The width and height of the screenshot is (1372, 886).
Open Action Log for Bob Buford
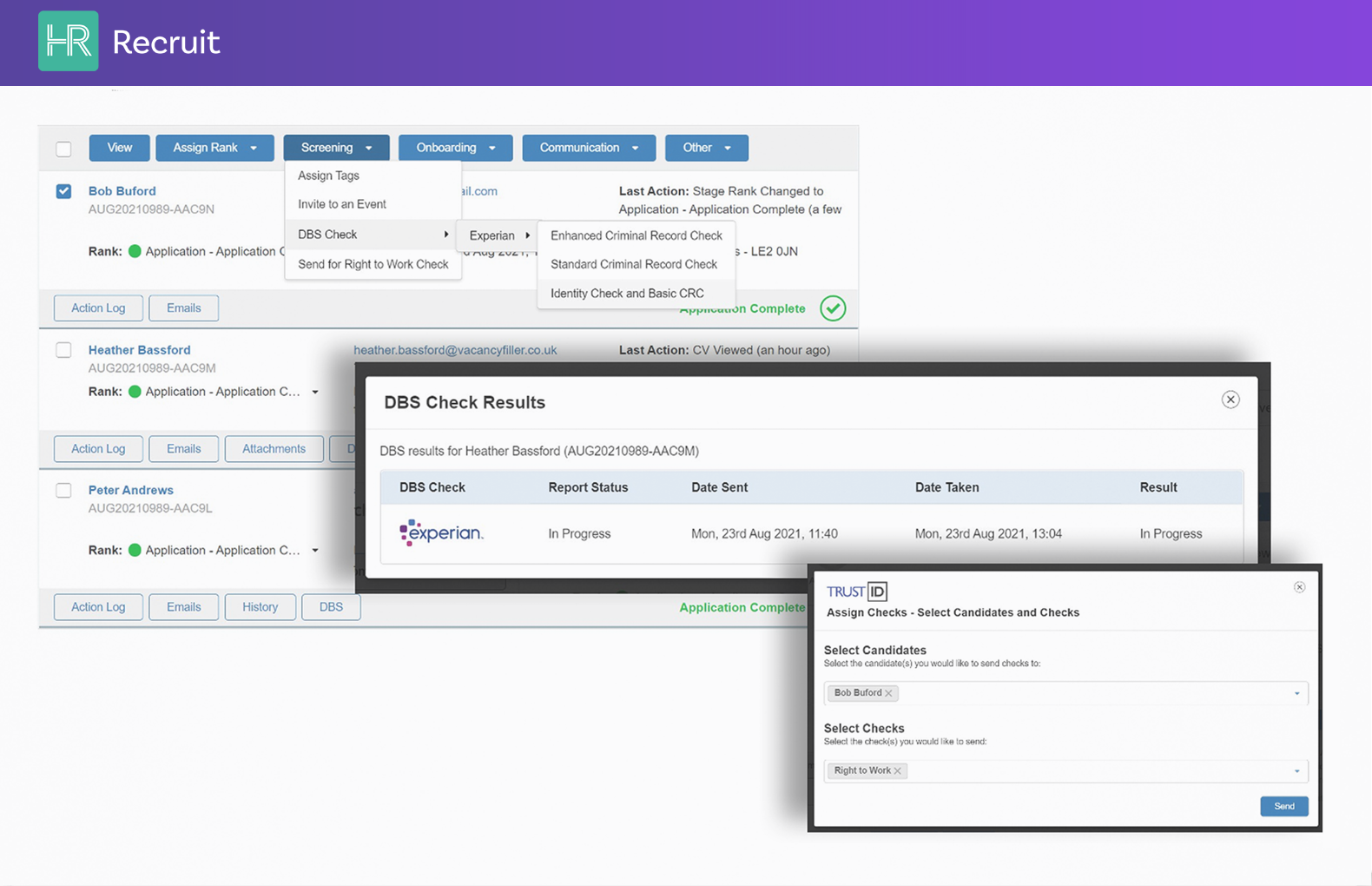click(x=98, y=307)
